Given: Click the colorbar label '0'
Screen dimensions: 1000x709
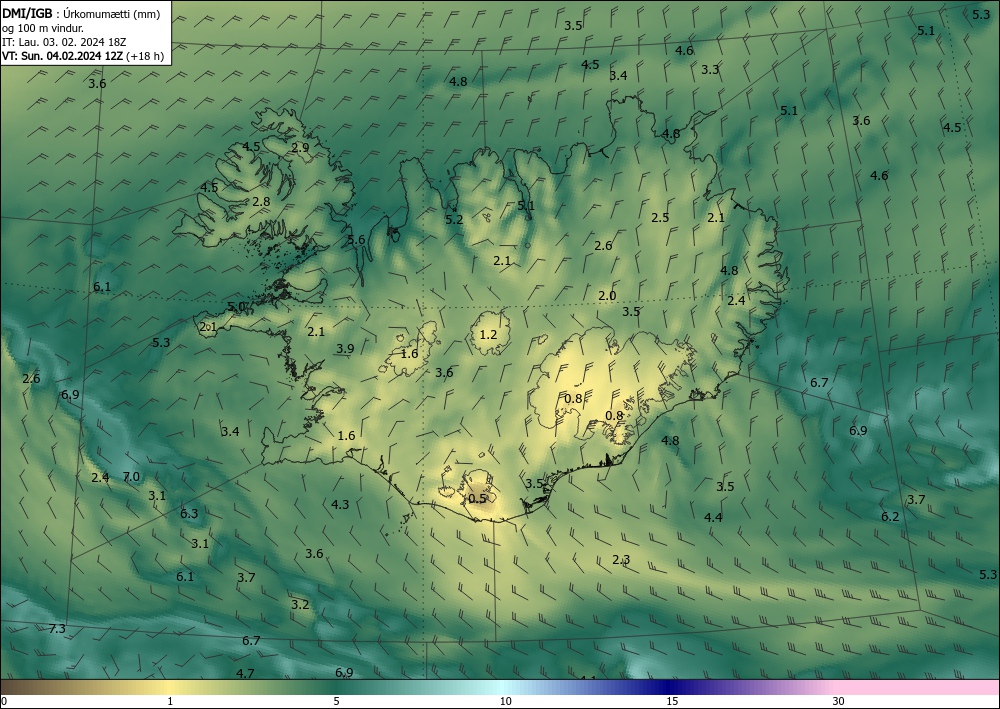Looking at the screenshot, I should click(x=4, y=701).
